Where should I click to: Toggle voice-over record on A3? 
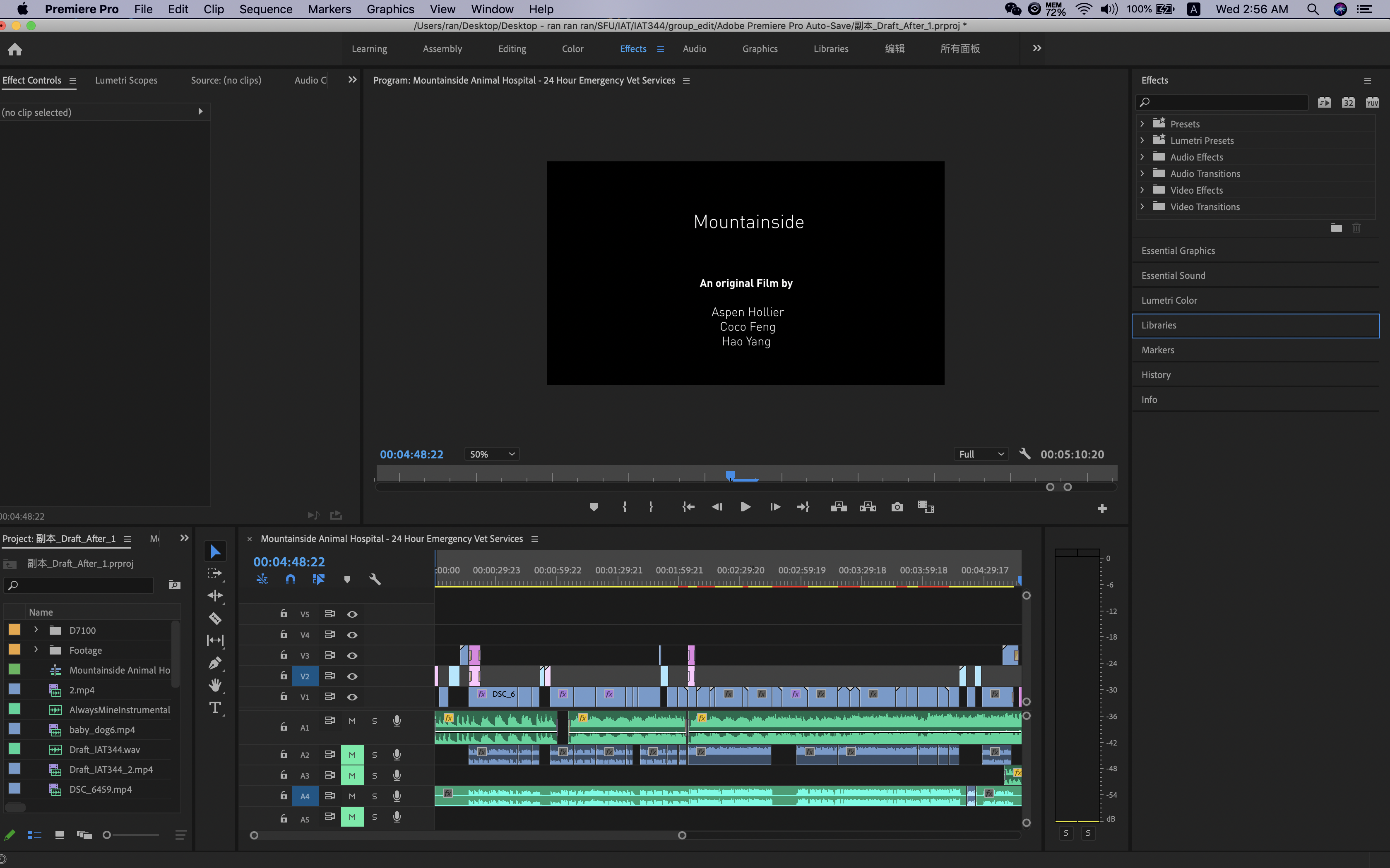coord(397,776)
